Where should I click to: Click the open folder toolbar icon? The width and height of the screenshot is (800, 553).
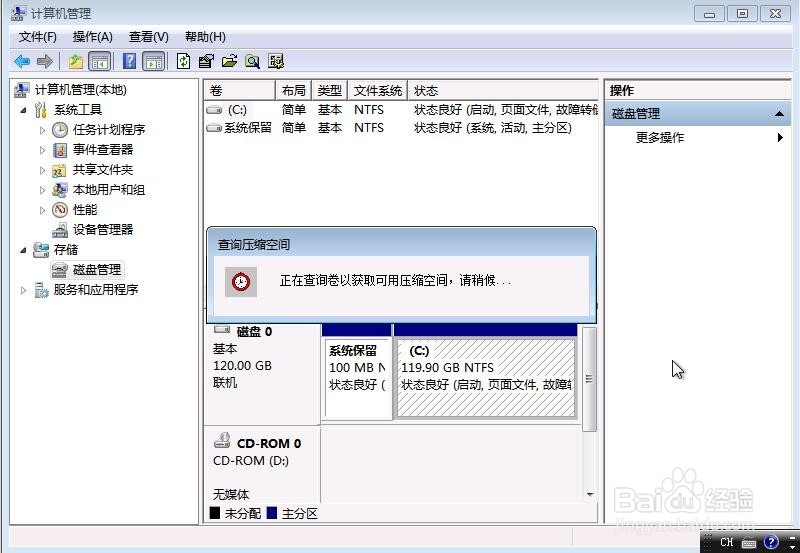[230, 62]
